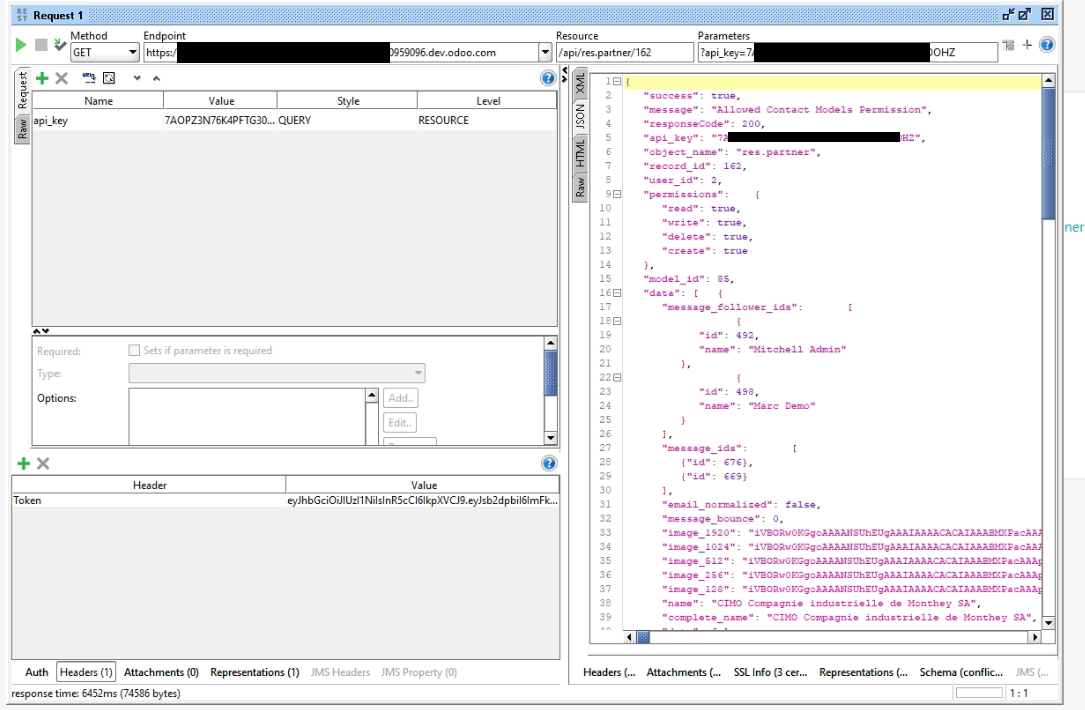Viewport: 1085px width, 710px height.
Task: Switch to the XML response view tab
Action: pyautogui.click(x=579, y=84)
